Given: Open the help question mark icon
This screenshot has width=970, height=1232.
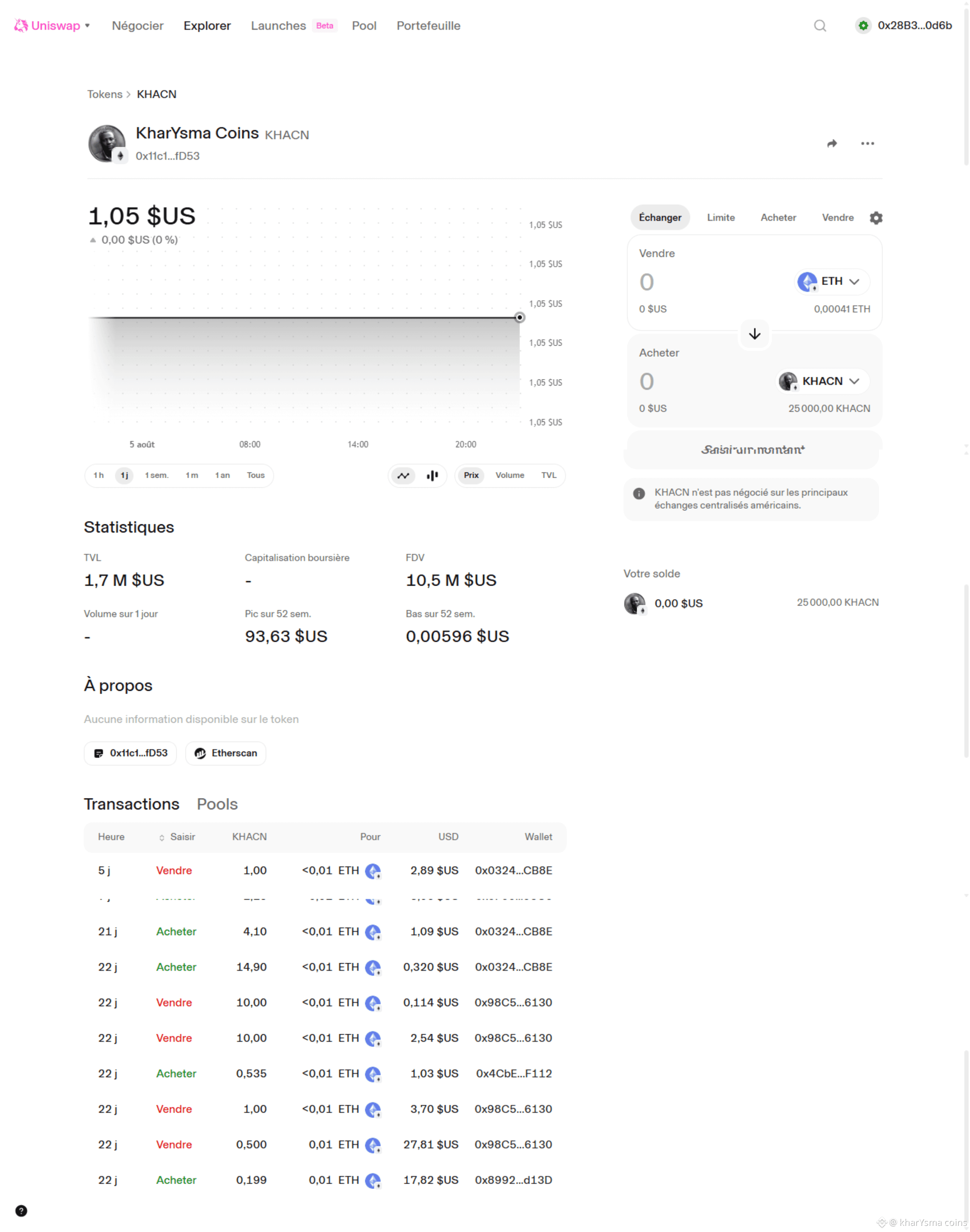Looking at the screenshot, I should click(x=21, y=1210).
